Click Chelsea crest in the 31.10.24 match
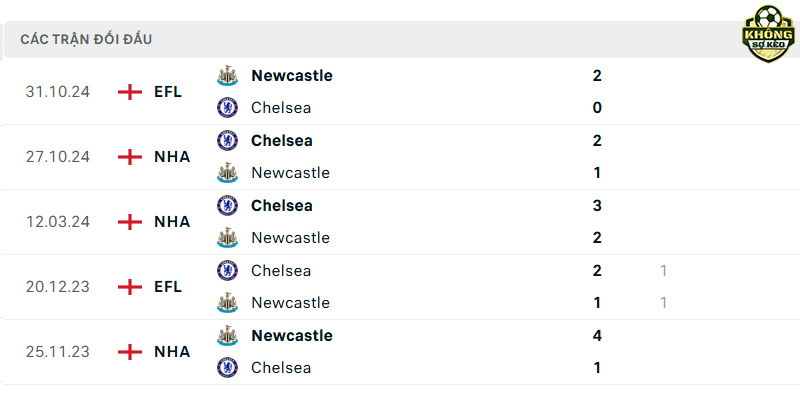 pyautogui.click(x=227, y=108)
